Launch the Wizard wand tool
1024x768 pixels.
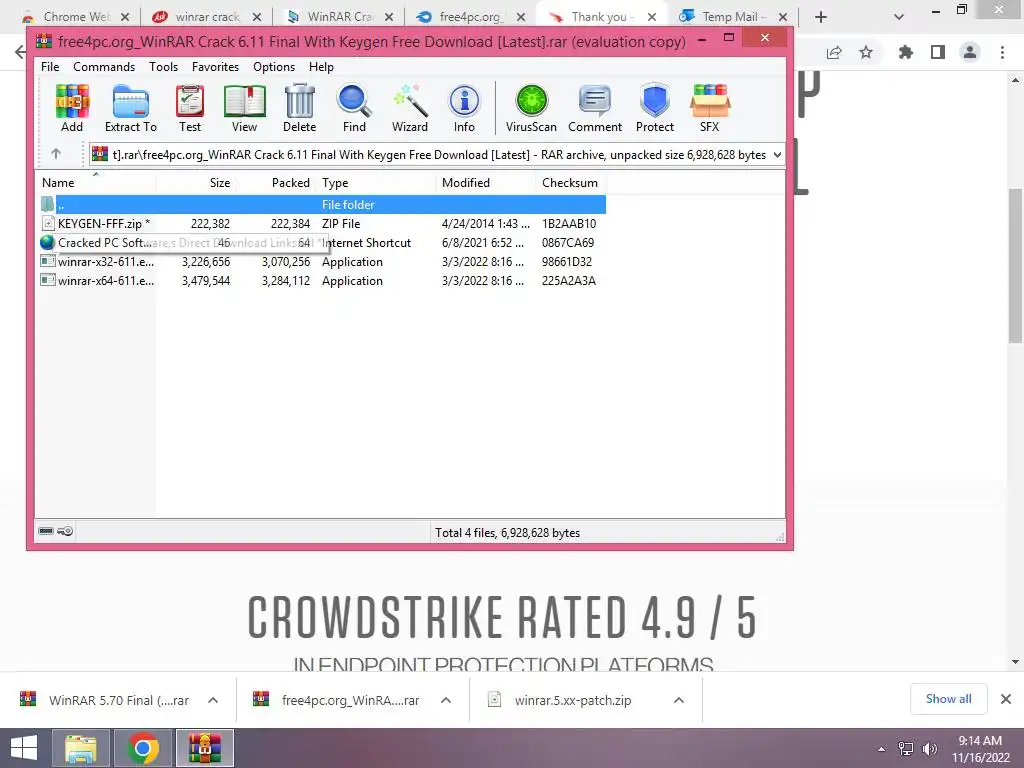410,108
